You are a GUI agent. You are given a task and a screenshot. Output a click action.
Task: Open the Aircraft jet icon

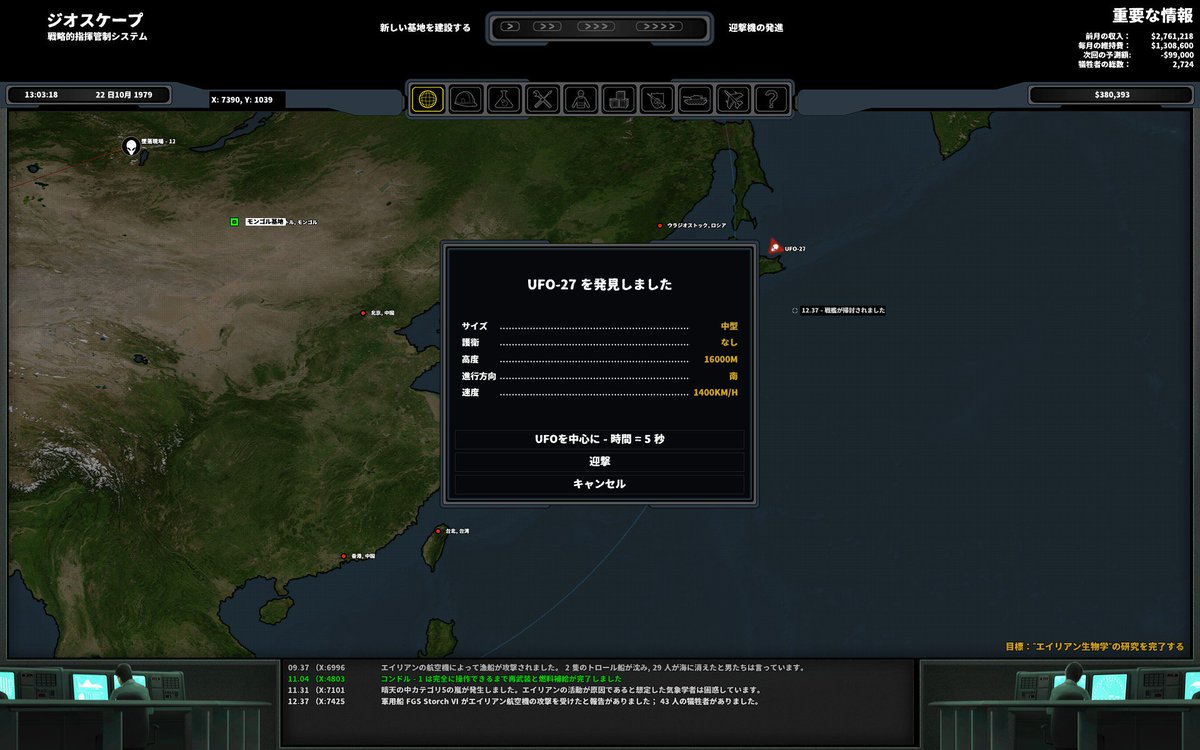(733, 99)
